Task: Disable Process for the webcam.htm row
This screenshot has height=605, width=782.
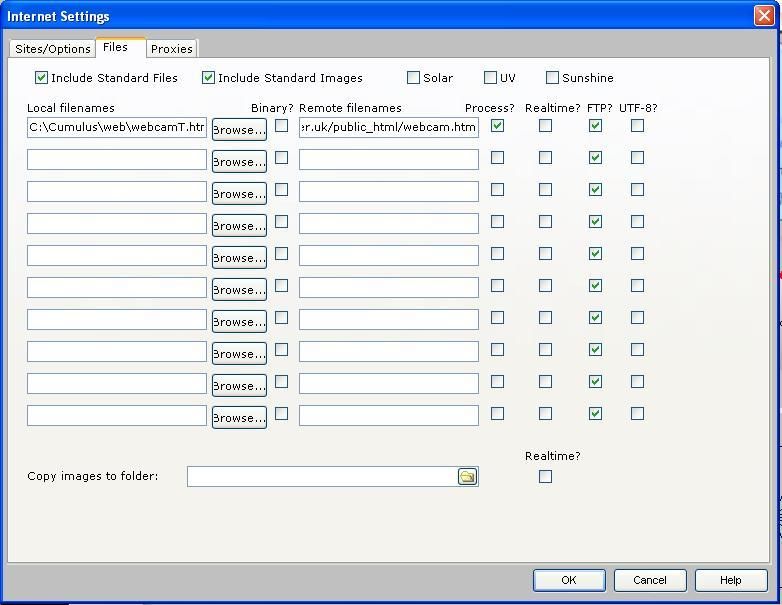Action: coord(497,126)
